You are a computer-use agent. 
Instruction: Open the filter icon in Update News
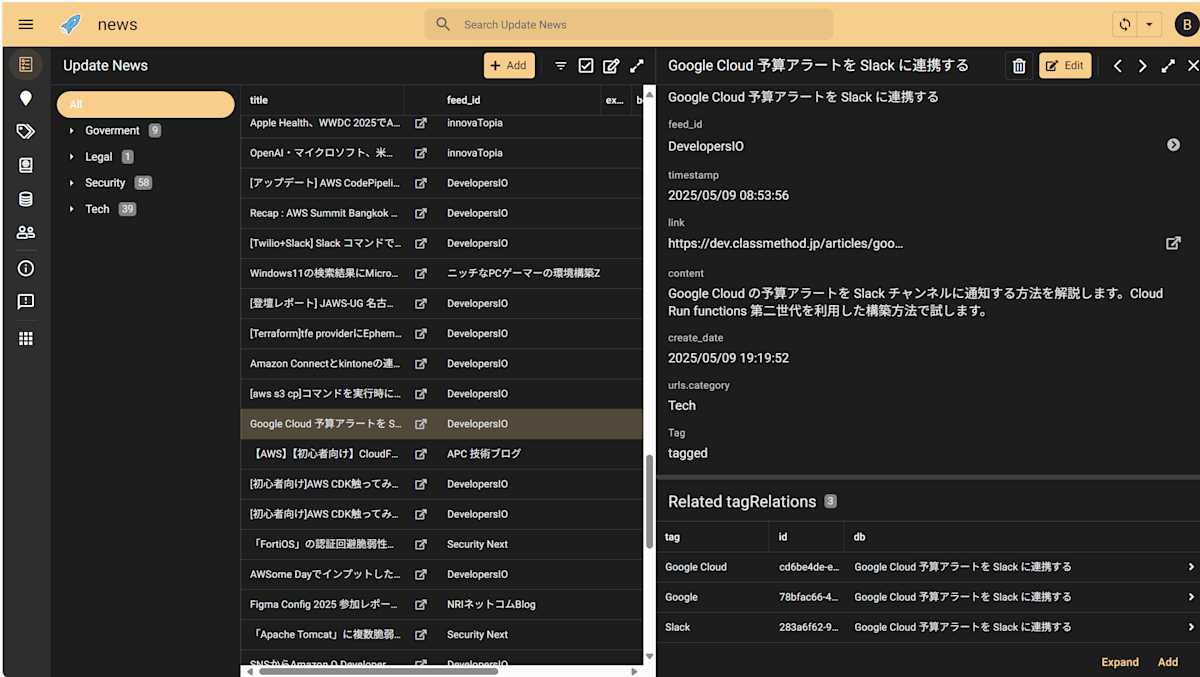coord(561,66)
